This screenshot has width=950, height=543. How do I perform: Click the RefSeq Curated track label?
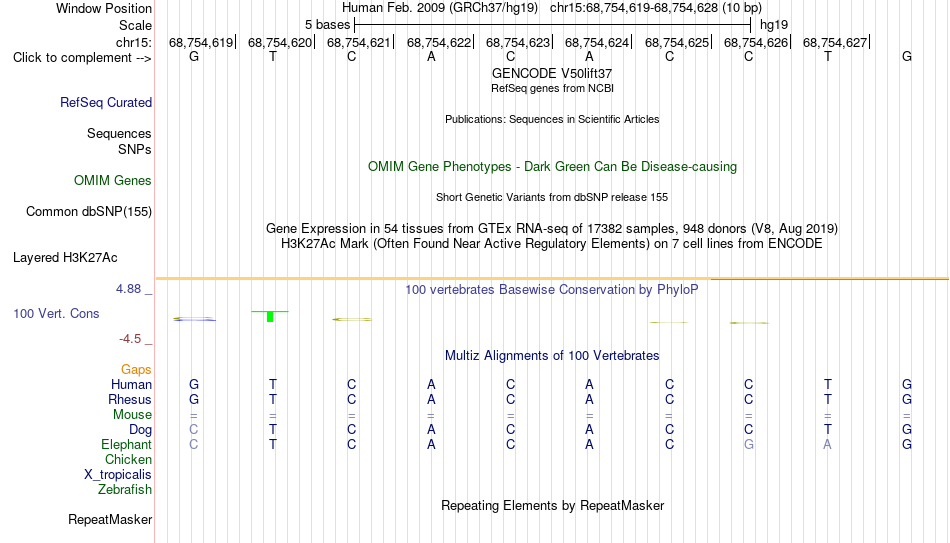point(106,102)
